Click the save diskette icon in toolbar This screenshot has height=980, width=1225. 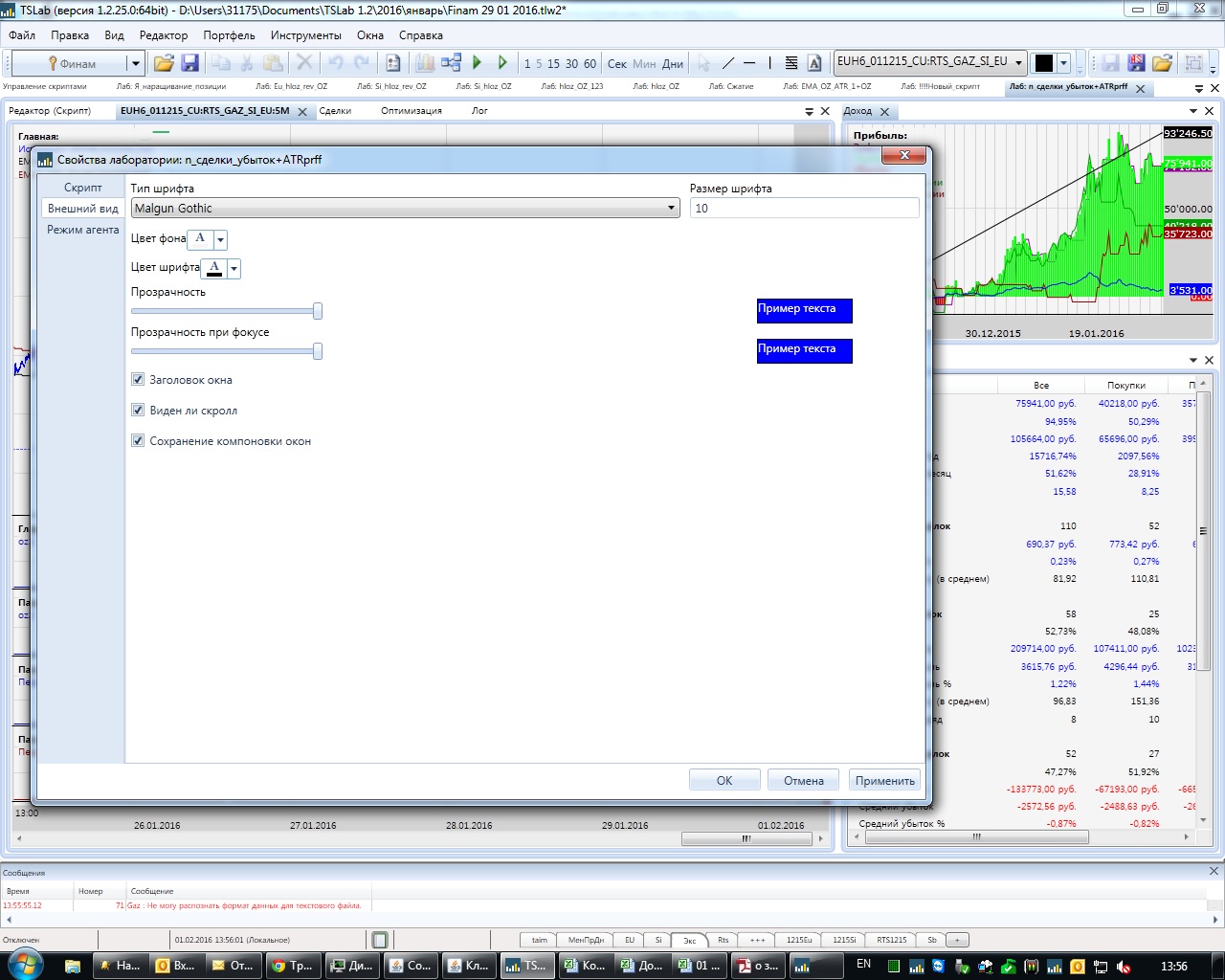pyautogui.click(x=189, y=63)
